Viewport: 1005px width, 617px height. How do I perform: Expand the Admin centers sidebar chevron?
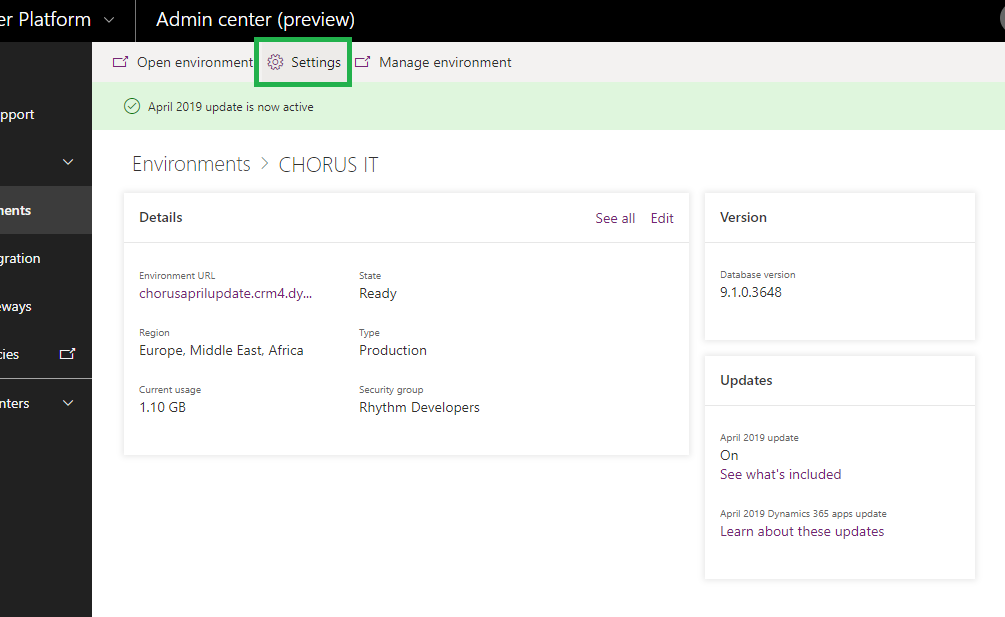(x=68, y=403)
